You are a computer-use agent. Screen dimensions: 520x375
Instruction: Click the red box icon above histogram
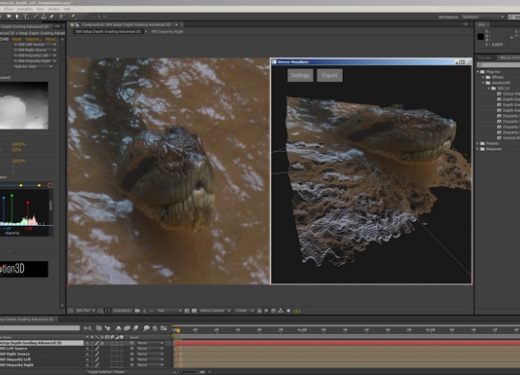click(x=51, y=185)
